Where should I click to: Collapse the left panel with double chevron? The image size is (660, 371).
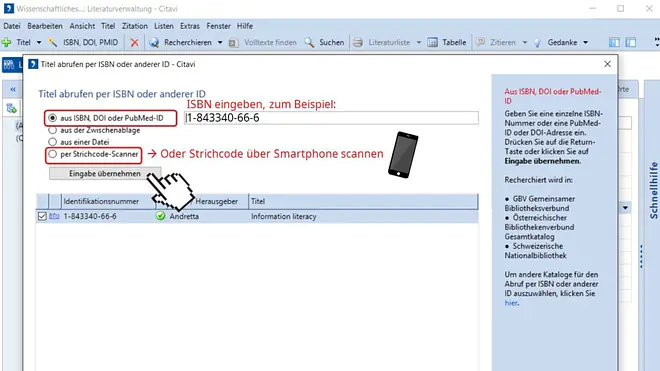[13, 89]
